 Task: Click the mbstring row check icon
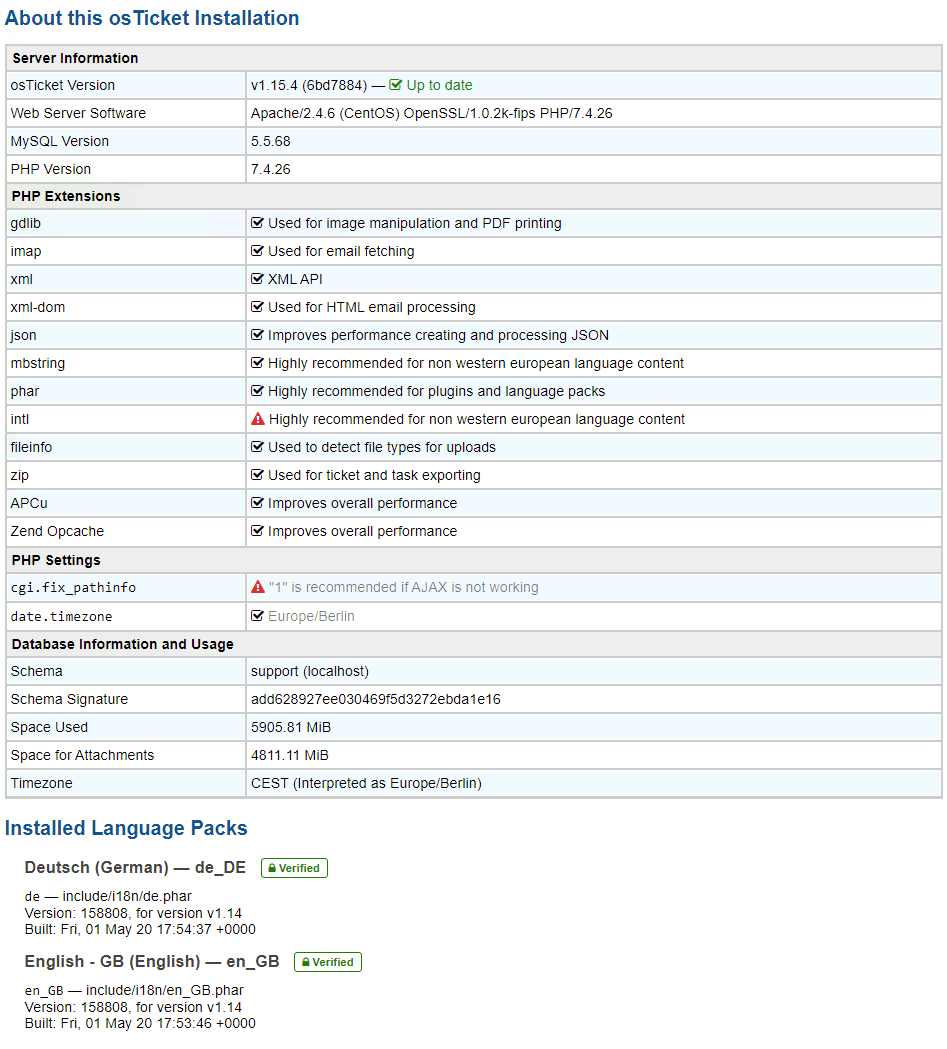[257, 363]
